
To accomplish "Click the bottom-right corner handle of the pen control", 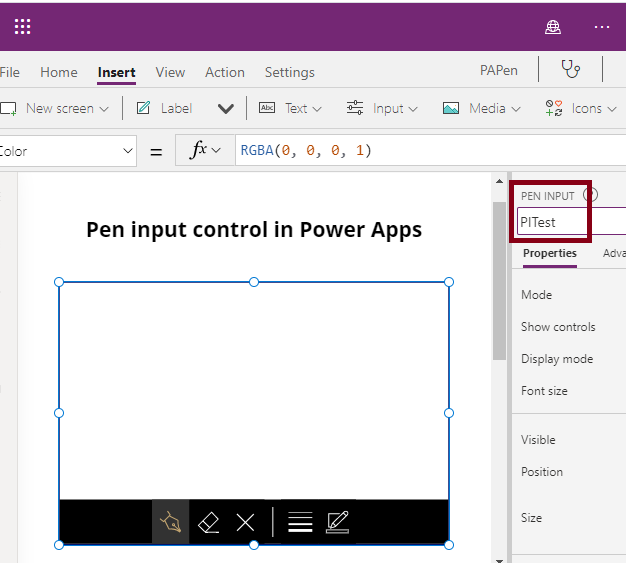I will [449, 545].
